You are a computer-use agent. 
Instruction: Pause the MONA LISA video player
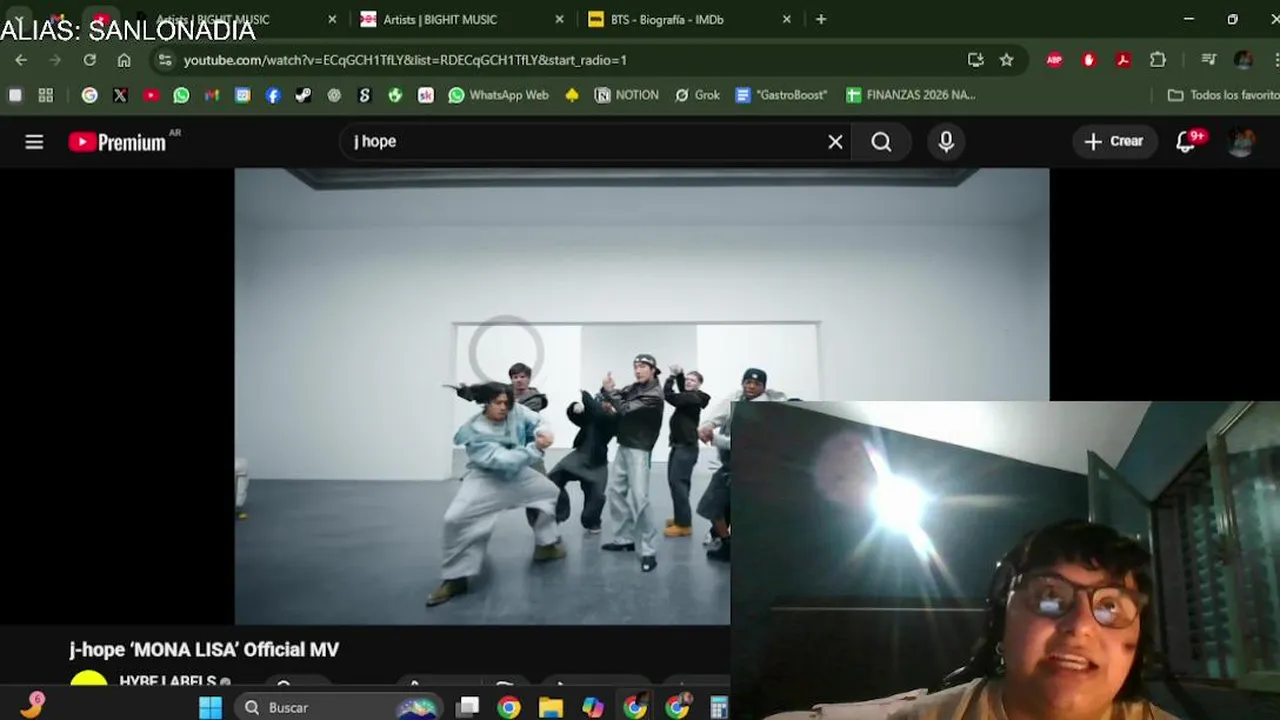tap(641, 396)
